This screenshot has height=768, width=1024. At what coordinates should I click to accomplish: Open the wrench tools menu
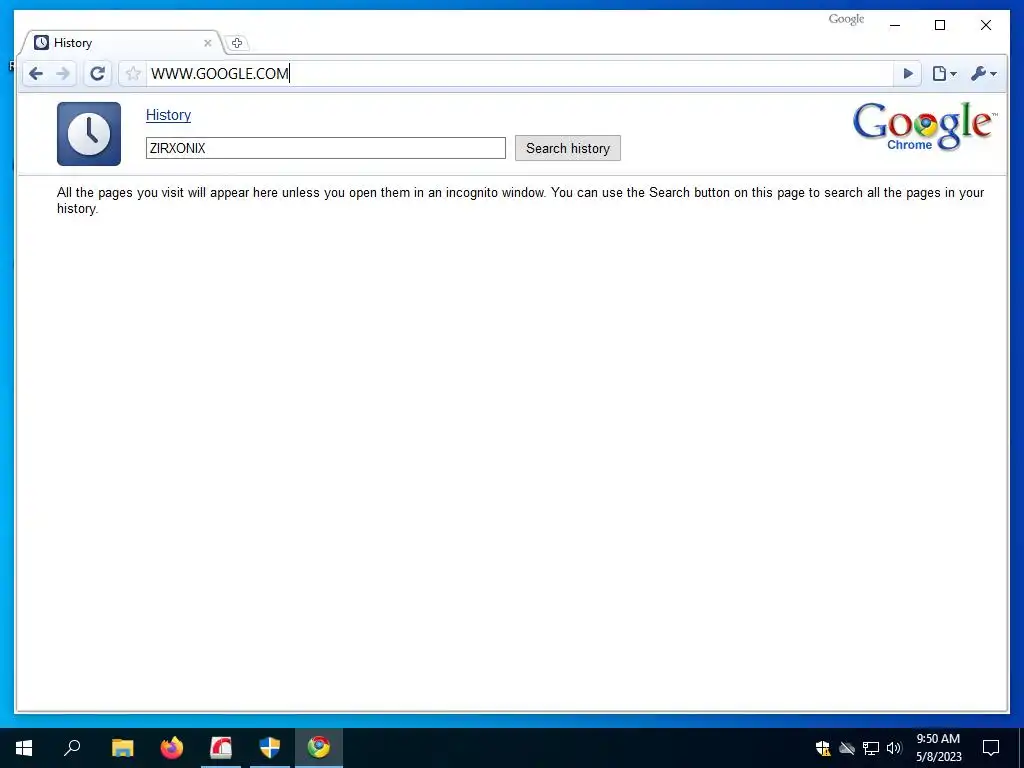point(984,74)
